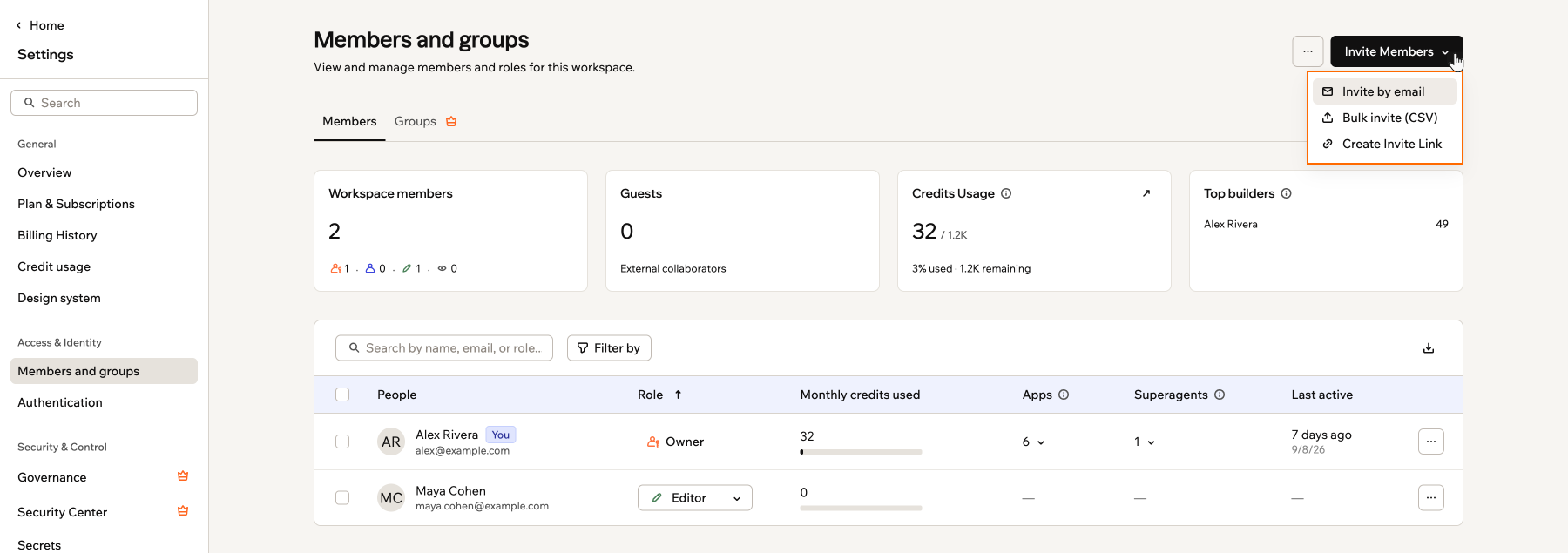Click the 7 days ago last active value
The image size is (1568, 553).
(1321, 435)
